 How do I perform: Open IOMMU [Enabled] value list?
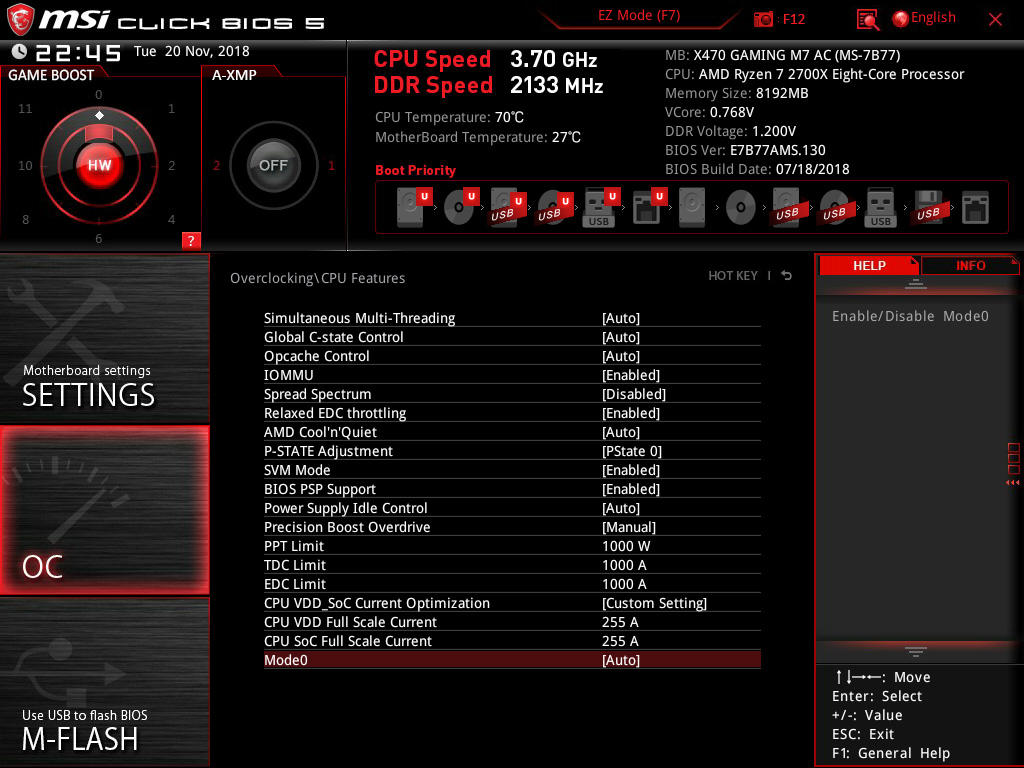coord(631,375)
